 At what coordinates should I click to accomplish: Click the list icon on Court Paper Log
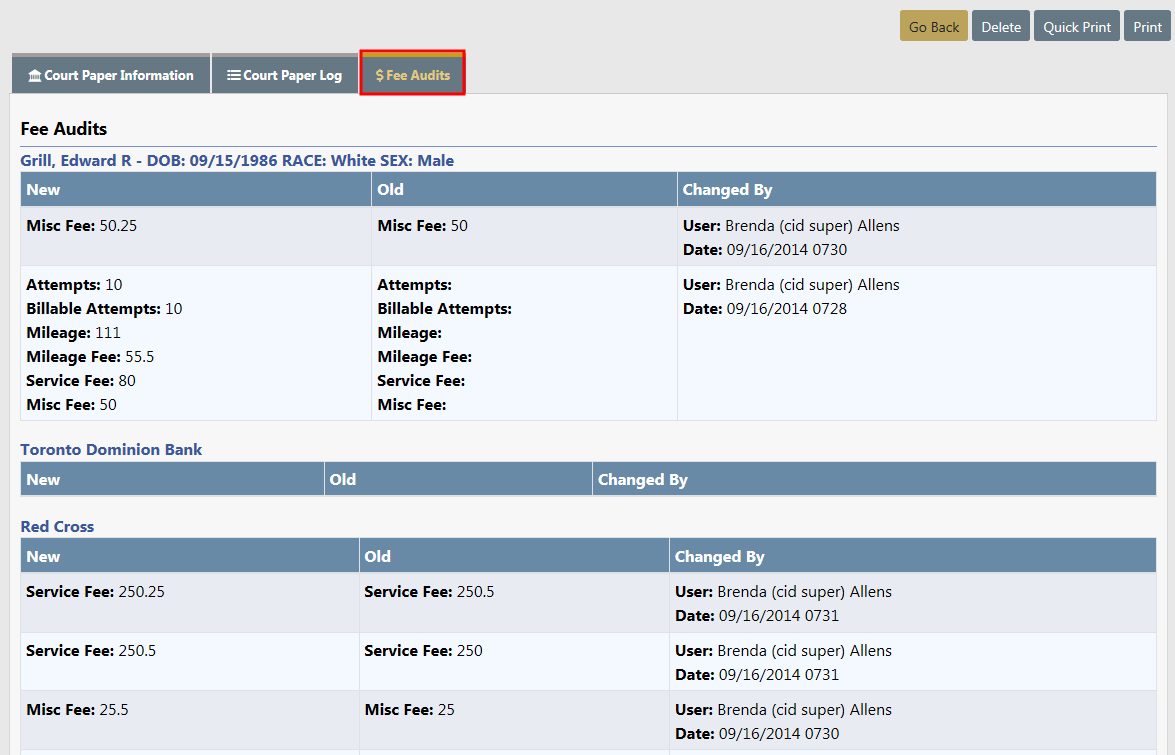click(x=234, y=76)
